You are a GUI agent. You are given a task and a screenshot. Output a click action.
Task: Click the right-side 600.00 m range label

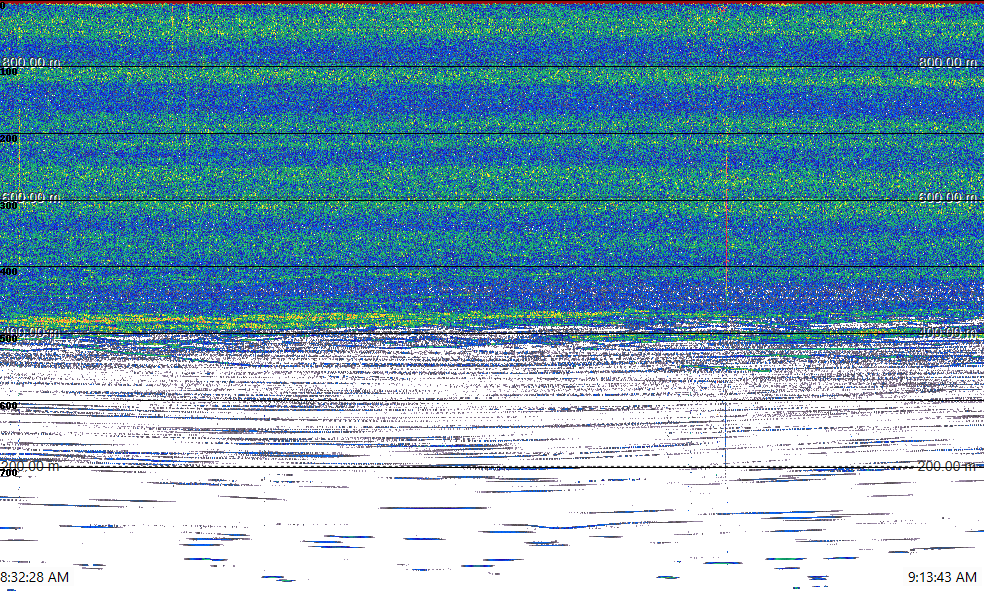[x=948, y=197]
